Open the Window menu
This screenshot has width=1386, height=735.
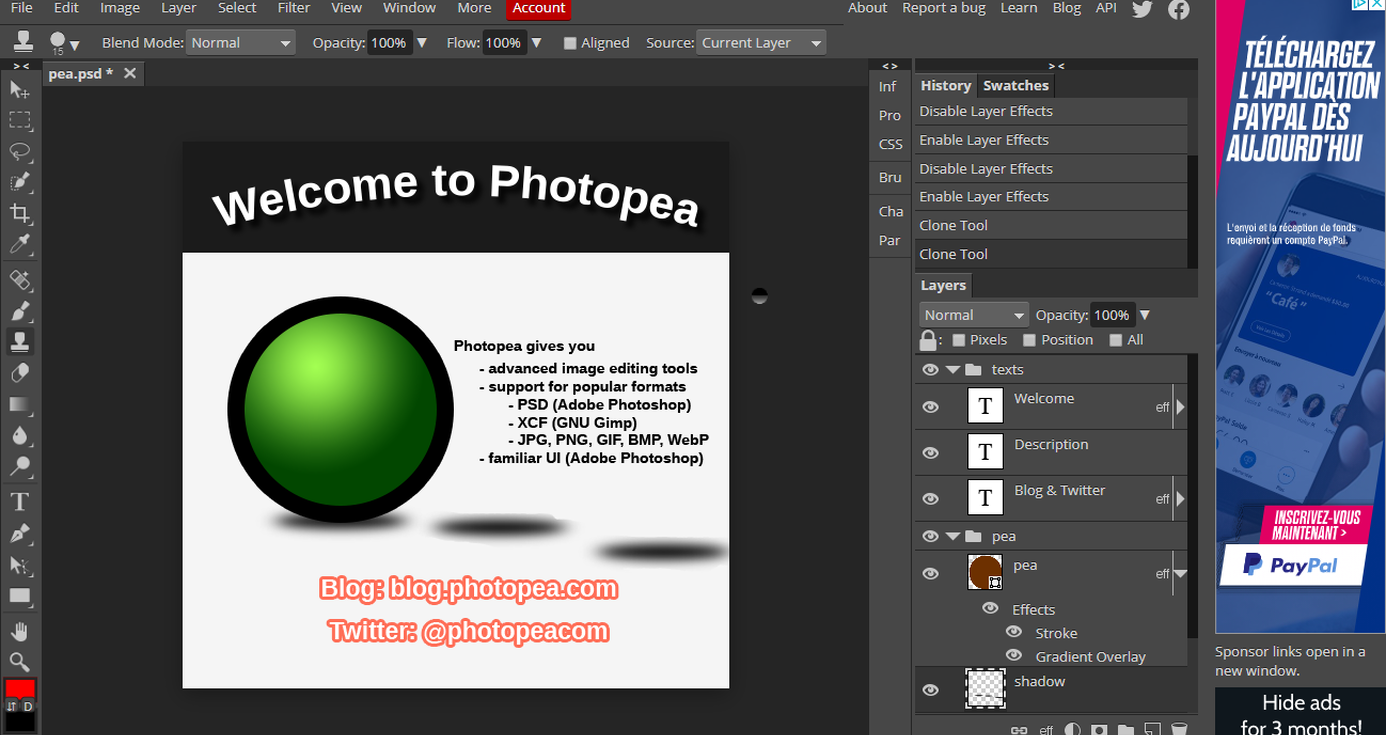click(410, 8)
